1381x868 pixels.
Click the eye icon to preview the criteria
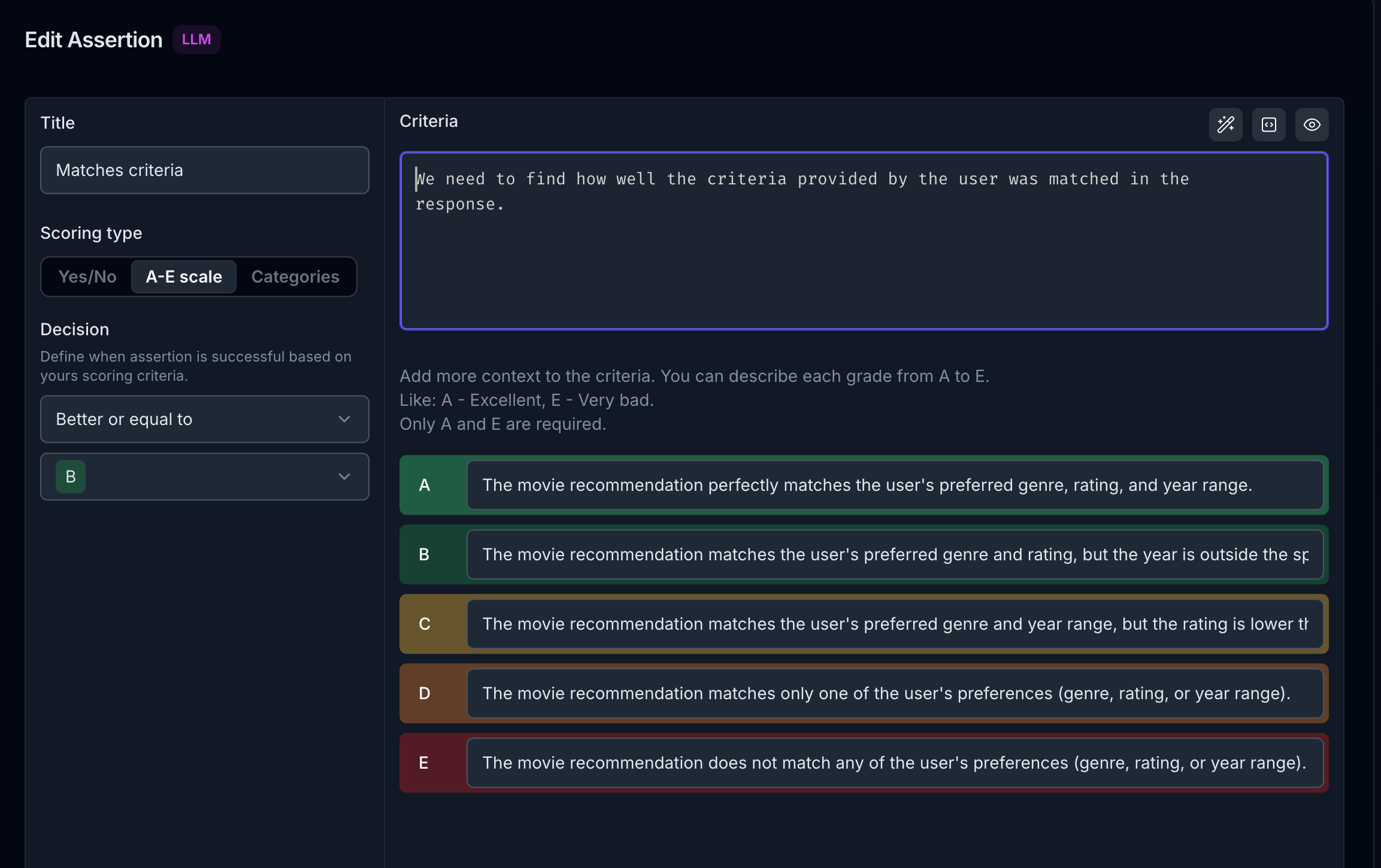coord(1312,125)
